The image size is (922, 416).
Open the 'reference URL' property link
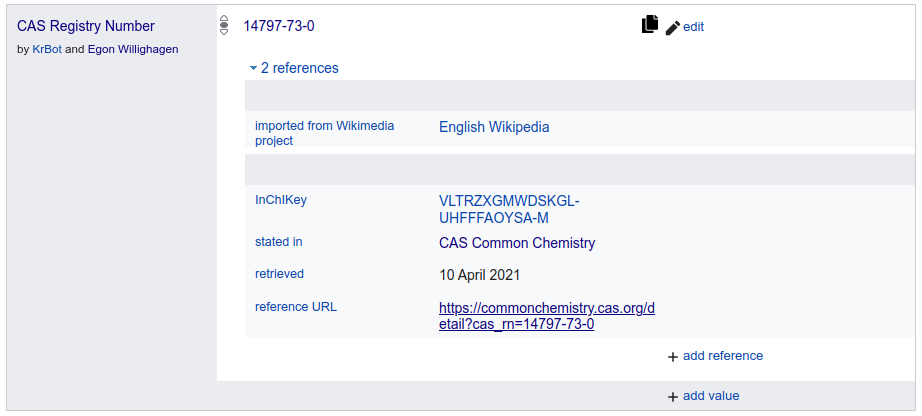click(x=296, y=307)
